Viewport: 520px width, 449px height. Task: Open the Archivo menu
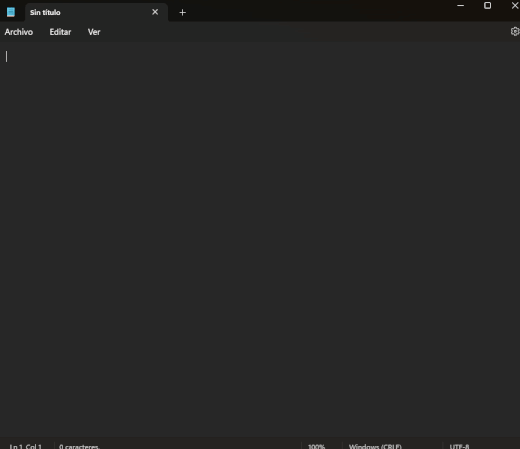tap(19, 32)
